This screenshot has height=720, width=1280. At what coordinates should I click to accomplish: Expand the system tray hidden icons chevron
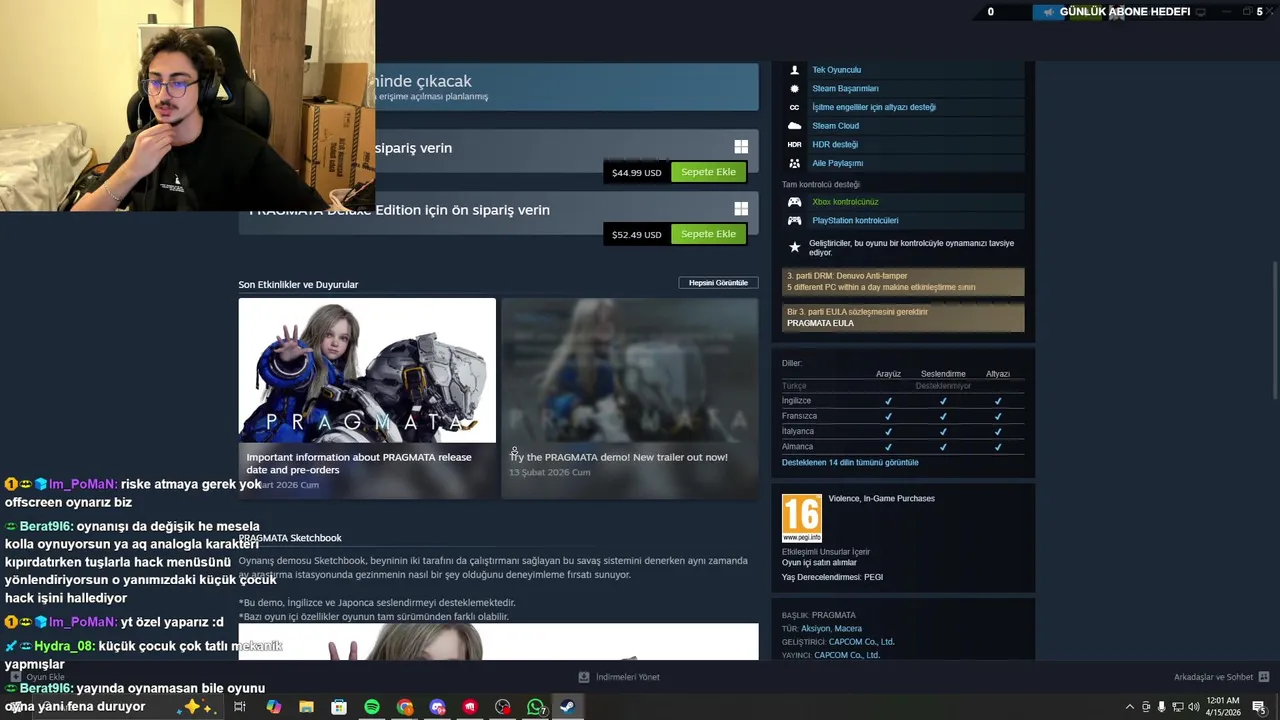pos(1130,707)
